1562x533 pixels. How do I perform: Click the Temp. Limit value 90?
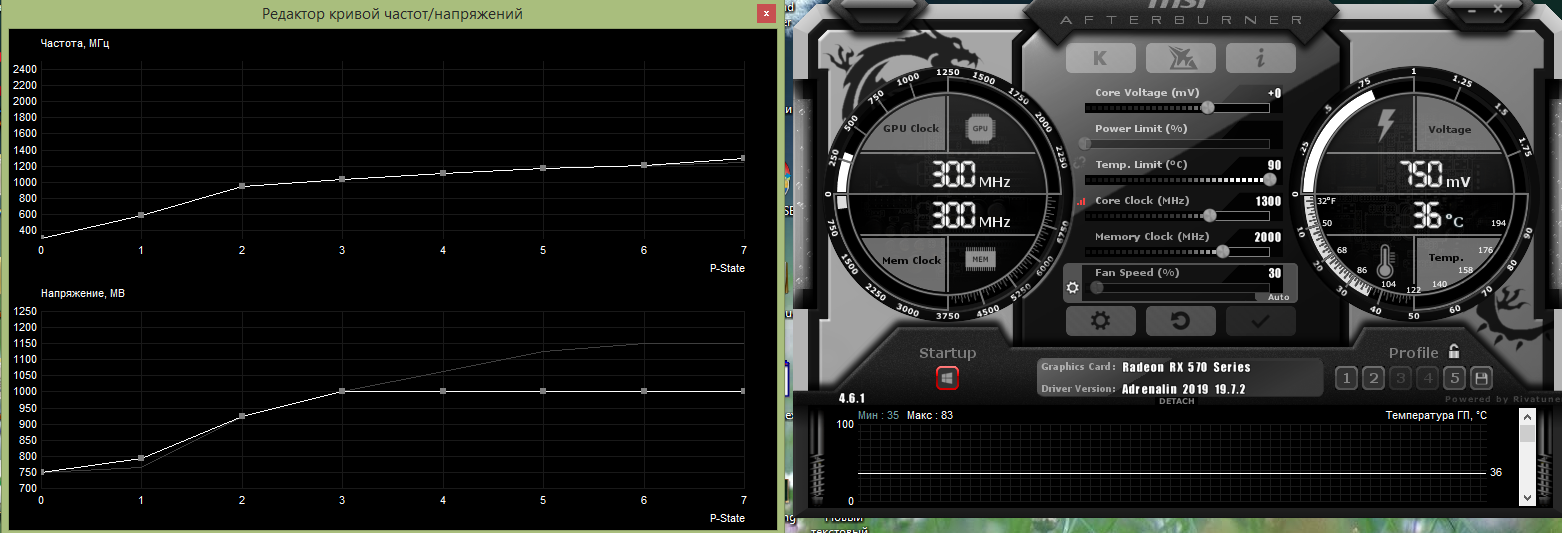point(1274,165)
